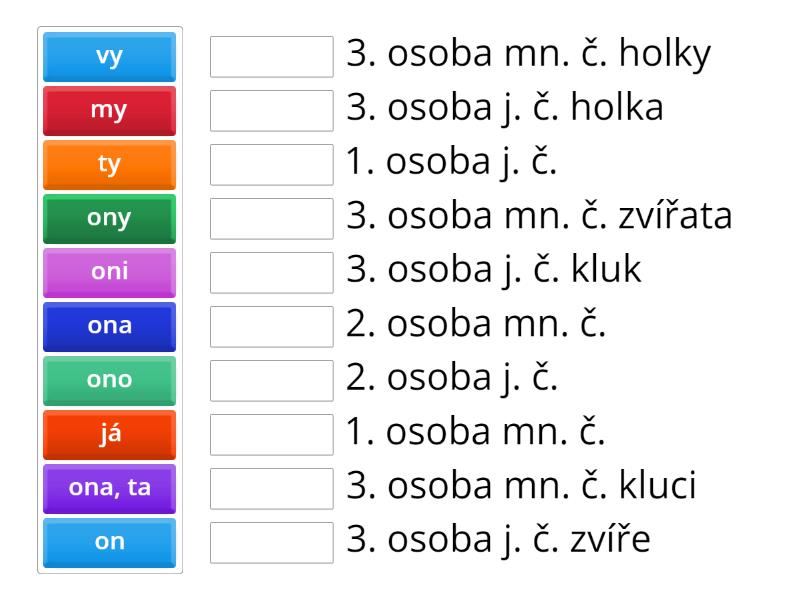Viewport: 800px width, 600px height.
Task: Select the red "my" tile
Action: point(108,111)
